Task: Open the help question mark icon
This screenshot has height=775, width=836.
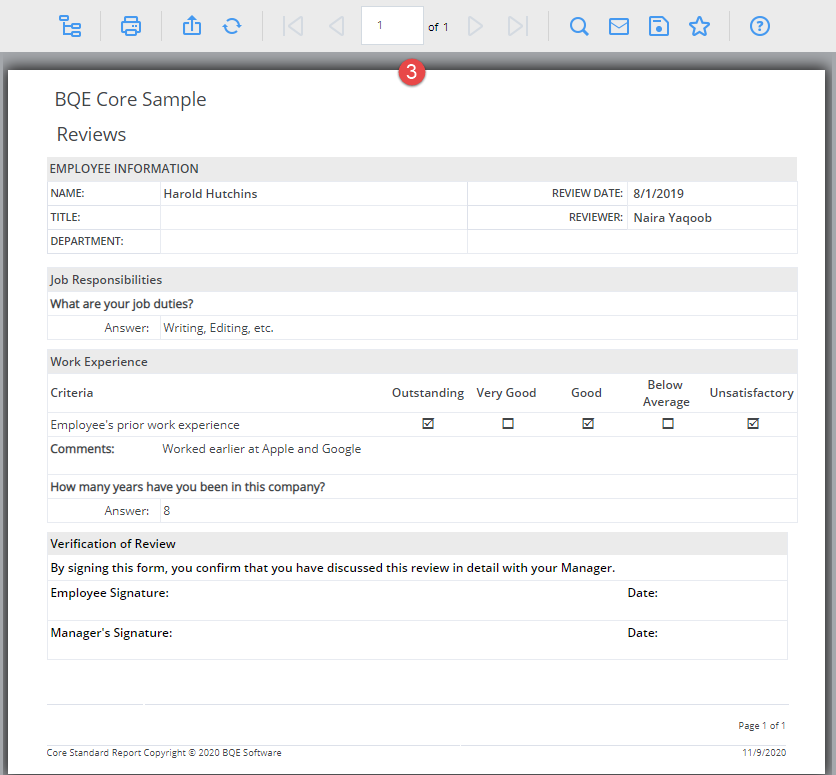Action: tap(759, 26)
